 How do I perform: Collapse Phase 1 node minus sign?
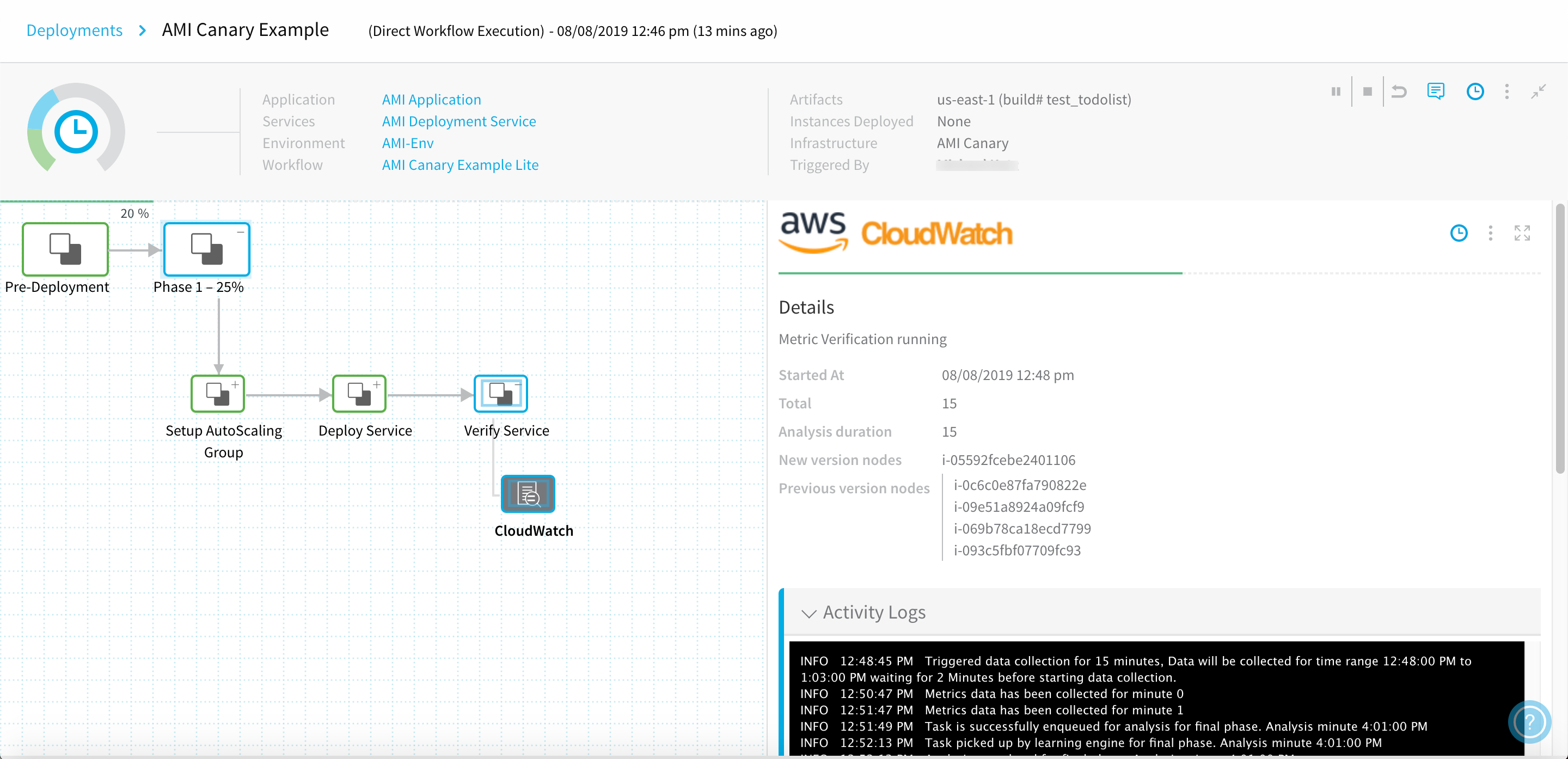241,232
